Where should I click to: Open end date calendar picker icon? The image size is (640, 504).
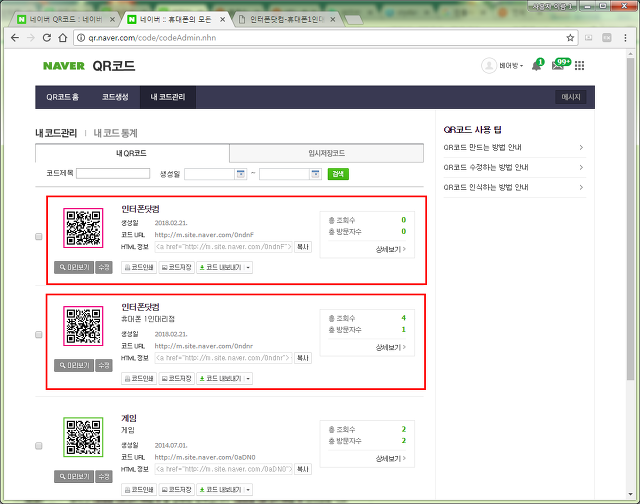click(315, 174)
